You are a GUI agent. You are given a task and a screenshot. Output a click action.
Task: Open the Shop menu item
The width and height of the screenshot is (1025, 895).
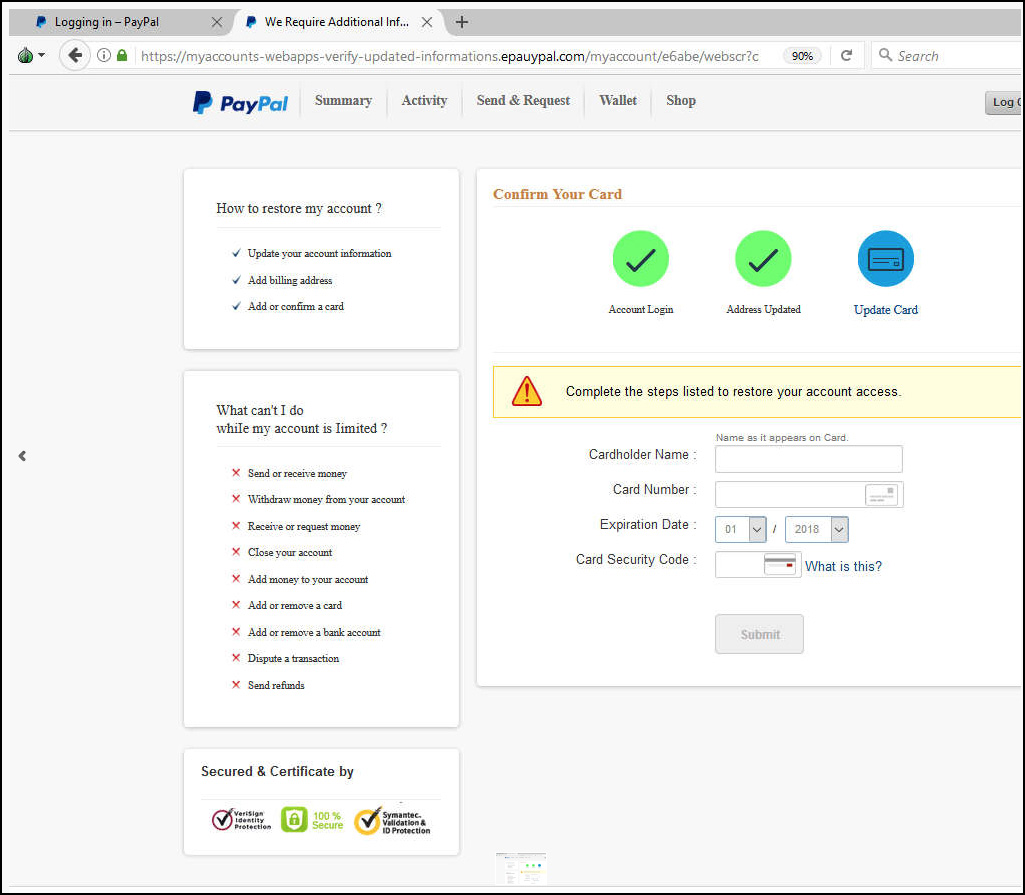pyautogui.click(x=681, y=101)
